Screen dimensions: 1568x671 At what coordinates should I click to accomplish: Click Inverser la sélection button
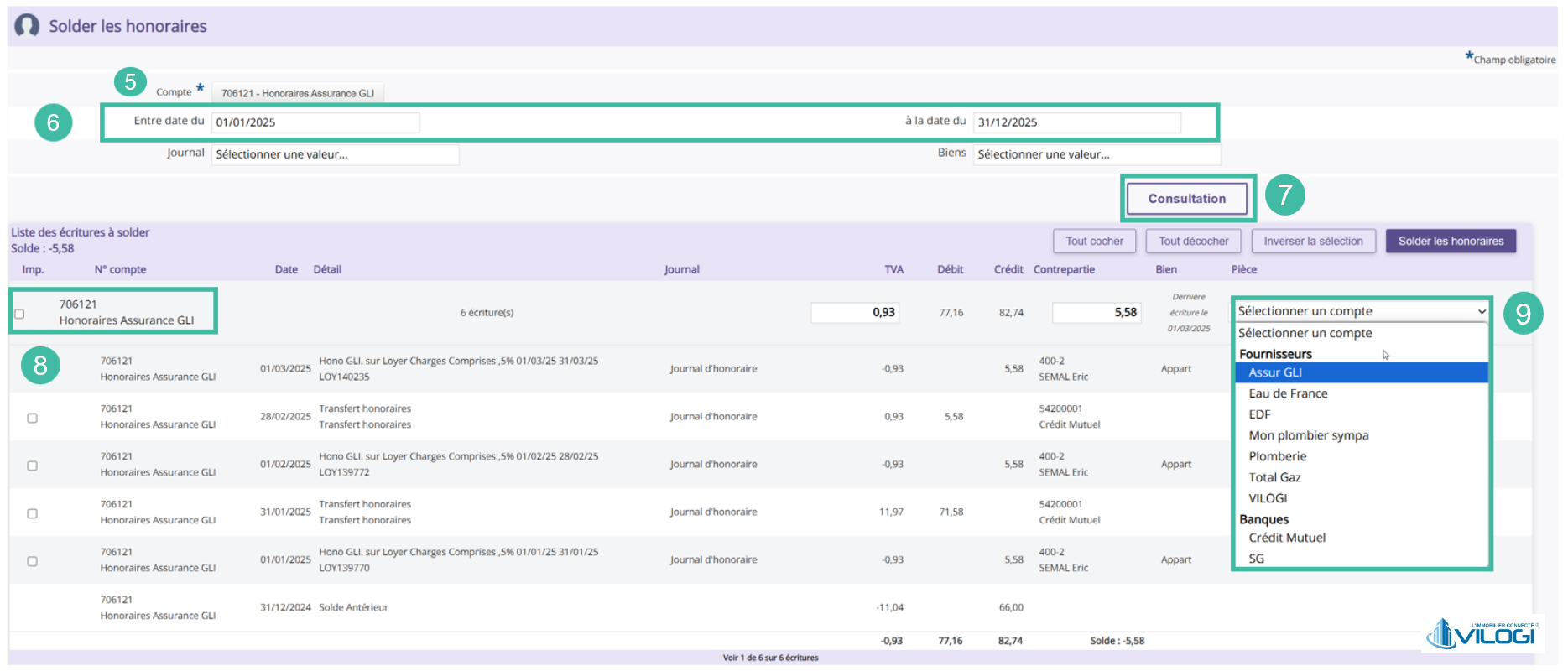tap(1314, 242)
